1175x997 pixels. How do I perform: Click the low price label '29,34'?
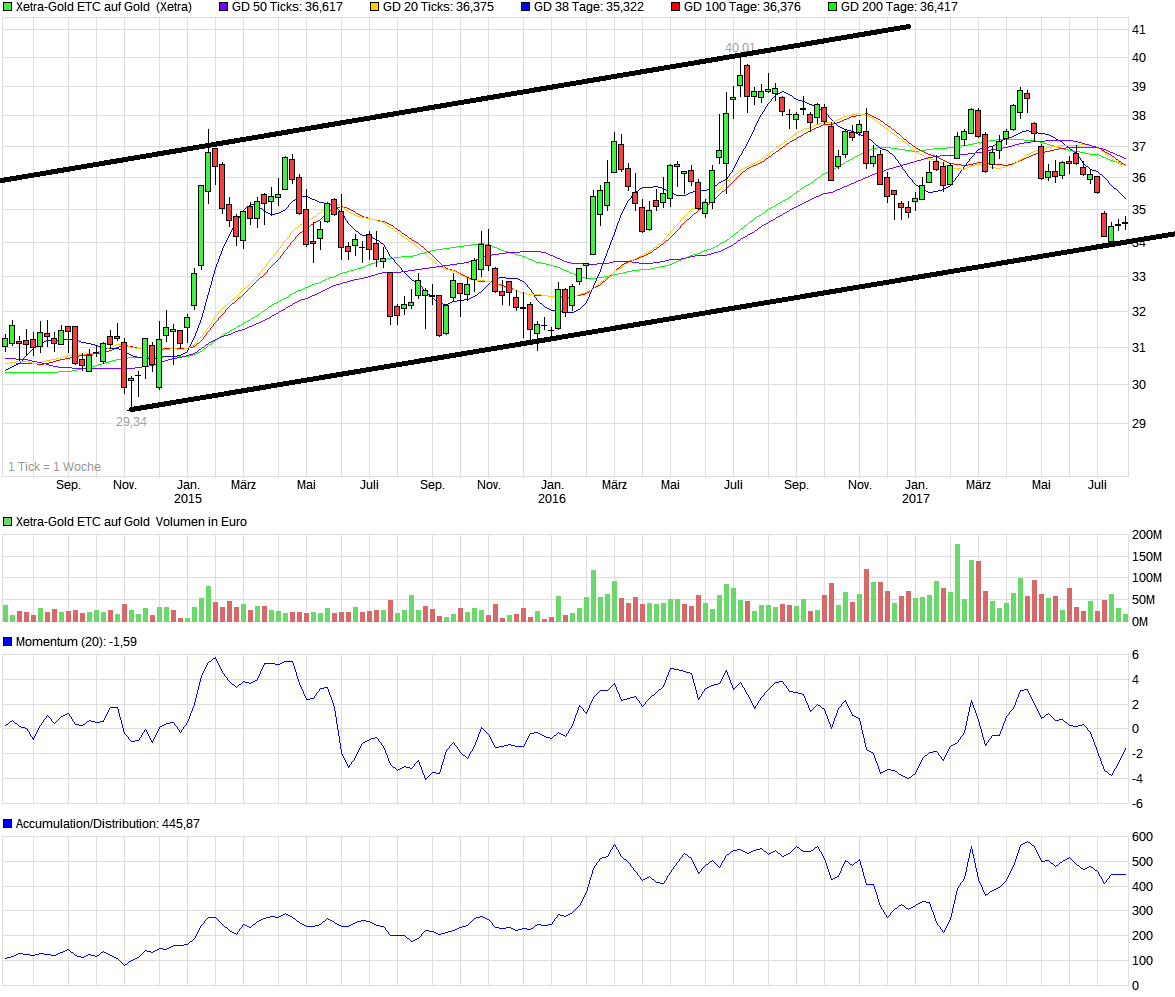(131, 422)
